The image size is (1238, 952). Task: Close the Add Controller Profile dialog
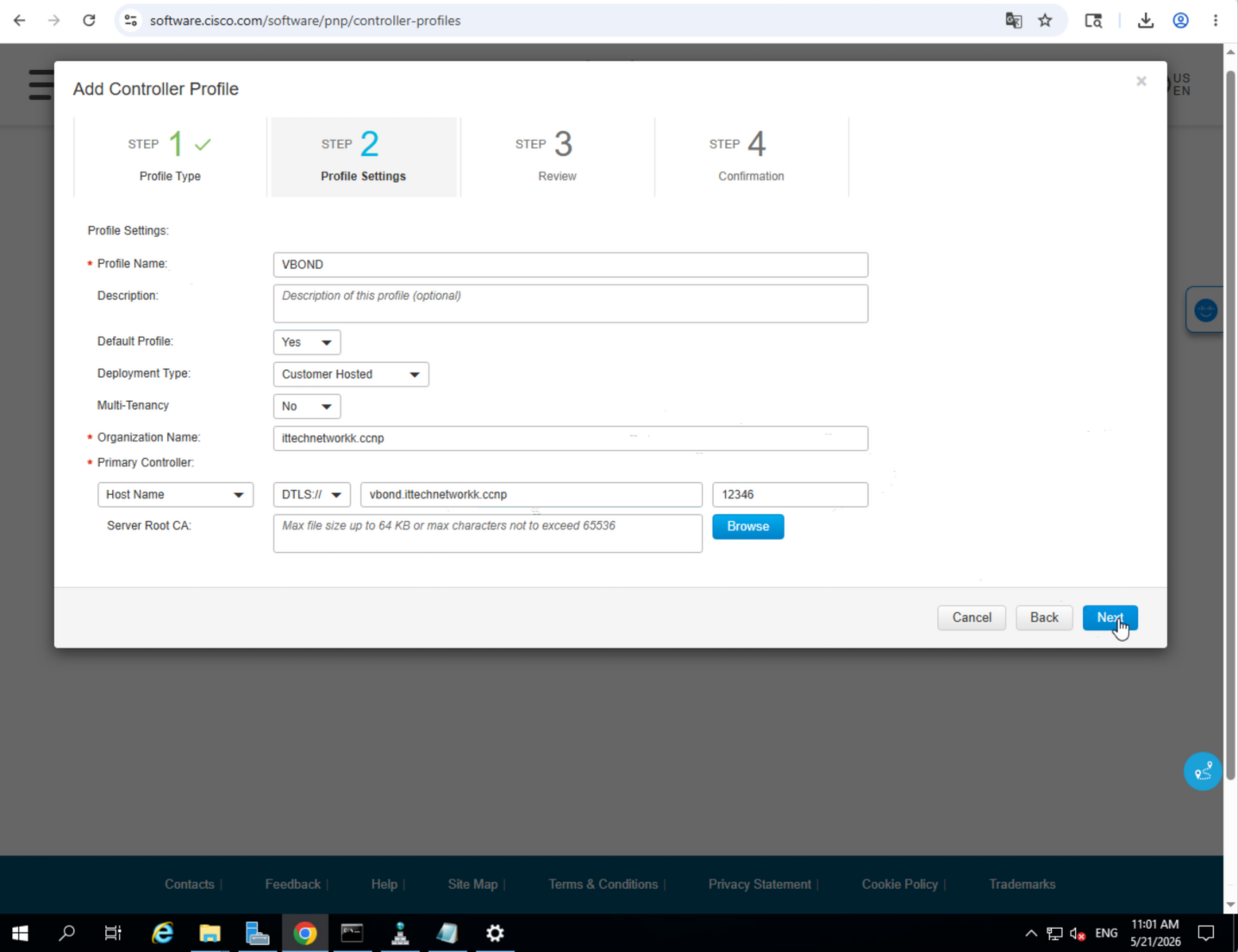[x=1141, y=81]
